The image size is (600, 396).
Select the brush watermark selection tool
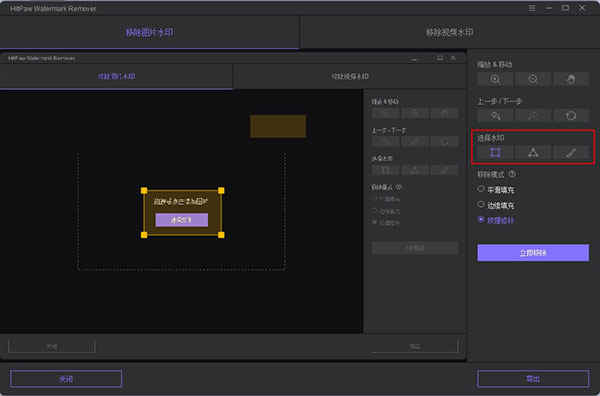click(571, 153)
